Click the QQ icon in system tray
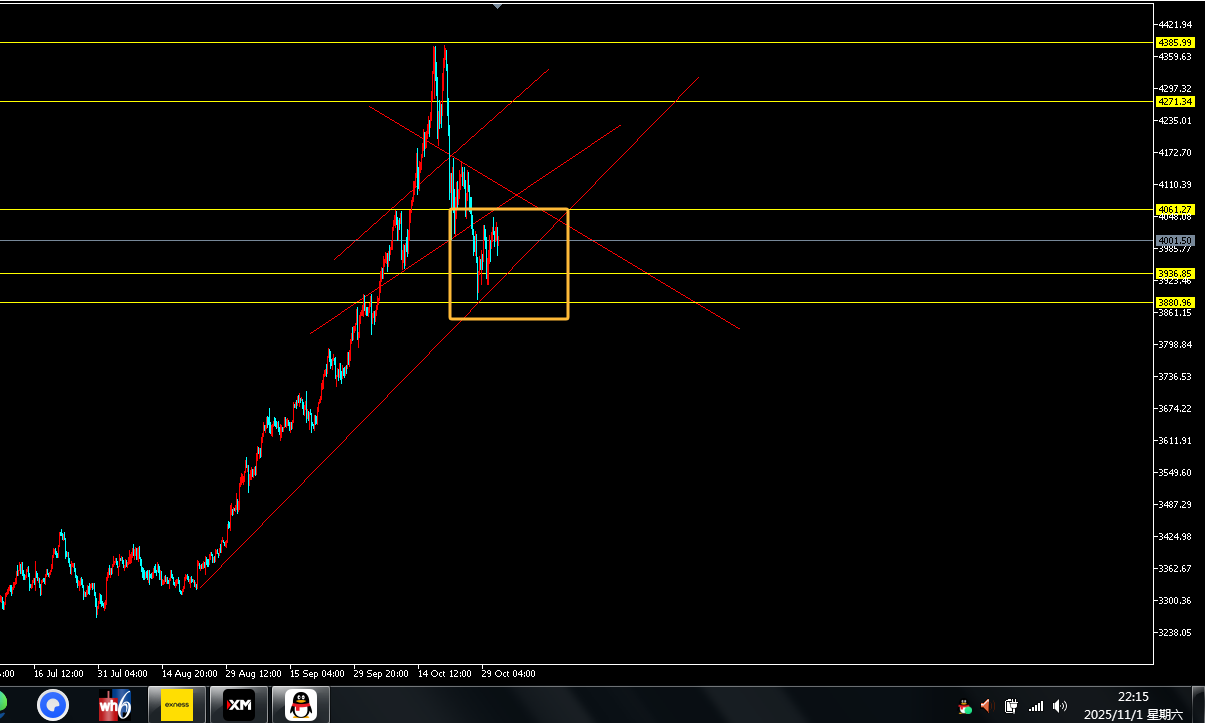1205x723 pixels. tap(964, 707)
